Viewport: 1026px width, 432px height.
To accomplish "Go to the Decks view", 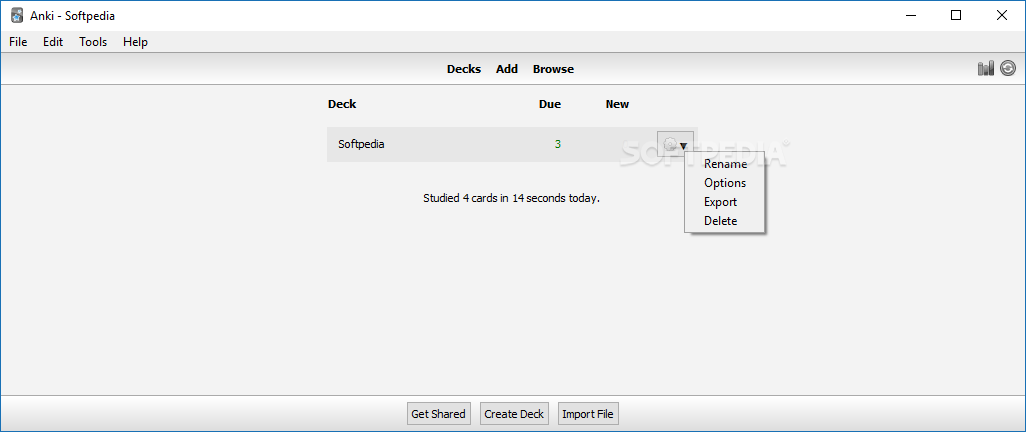I will click(x=464, y=69).
